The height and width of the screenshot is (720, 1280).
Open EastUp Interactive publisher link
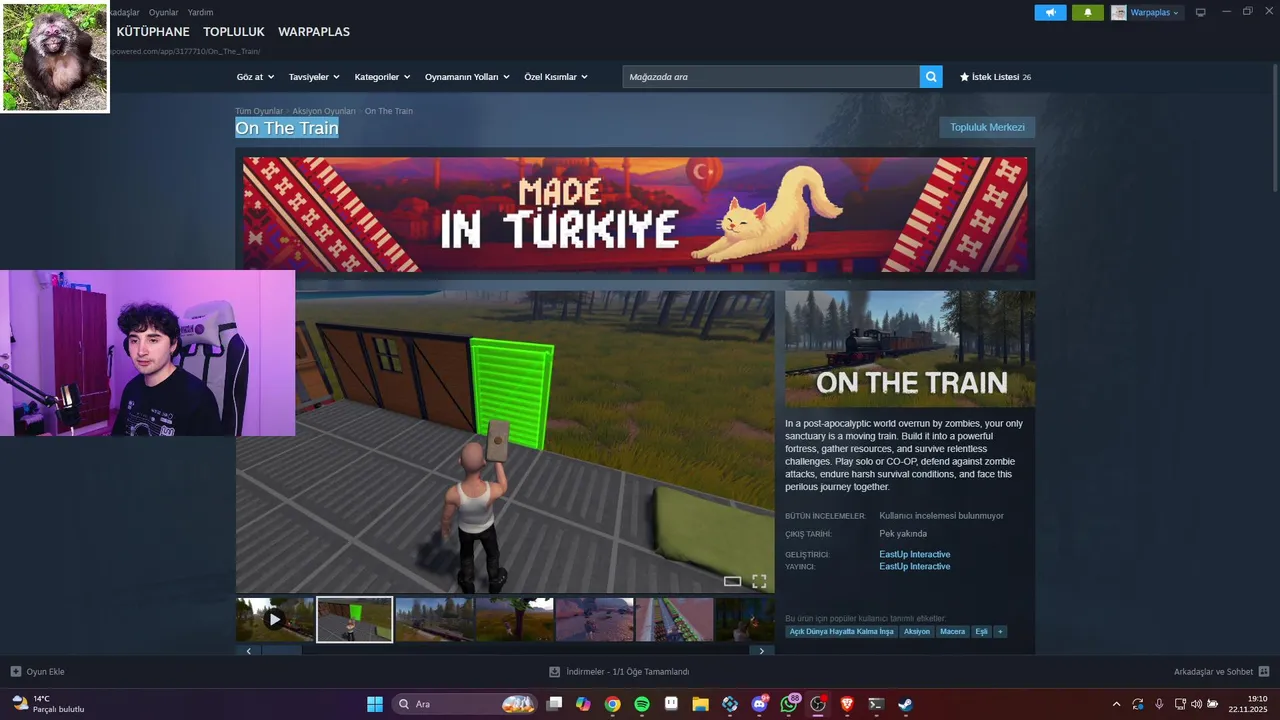pyautogui.click(x=915, y=566)
